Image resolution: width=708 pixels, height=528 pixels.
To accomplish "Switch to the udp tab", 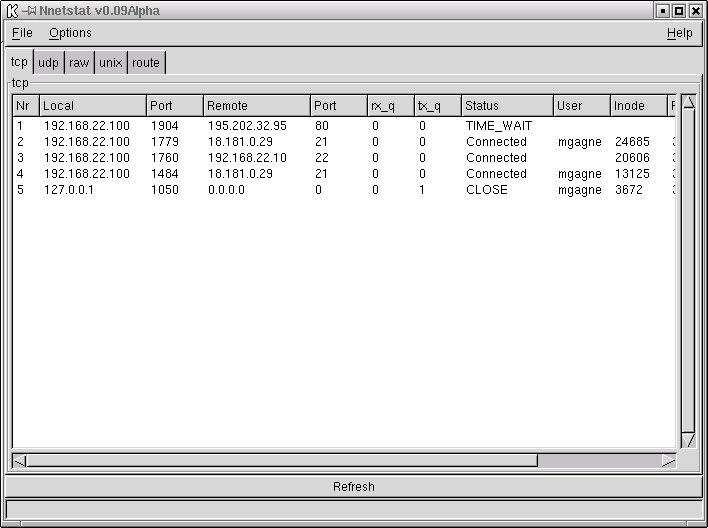I will coord(49,63).
